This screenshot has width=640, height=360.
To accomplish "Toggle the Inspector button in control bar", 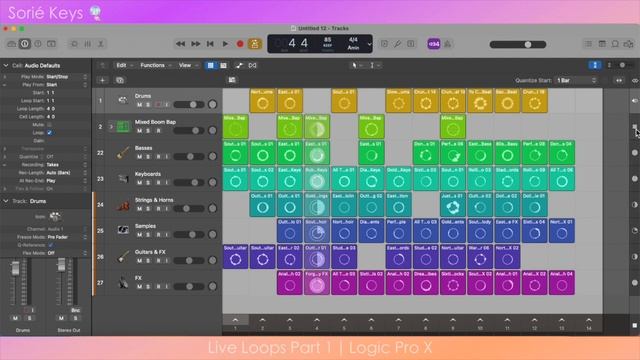I will coord(24,44).
